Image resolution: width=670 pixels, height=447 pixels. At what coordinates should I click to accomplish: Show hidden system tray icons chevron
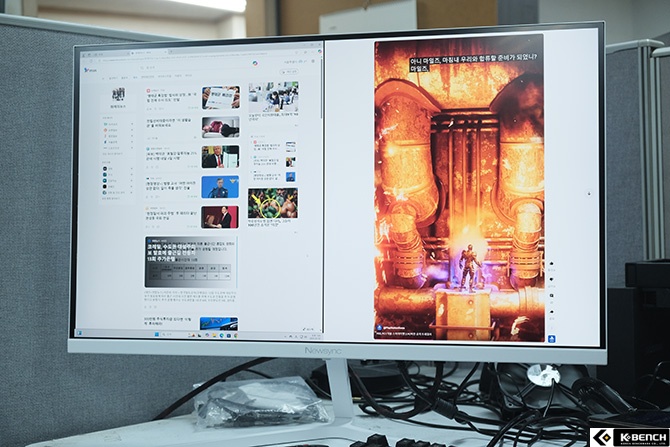(286, 337)
